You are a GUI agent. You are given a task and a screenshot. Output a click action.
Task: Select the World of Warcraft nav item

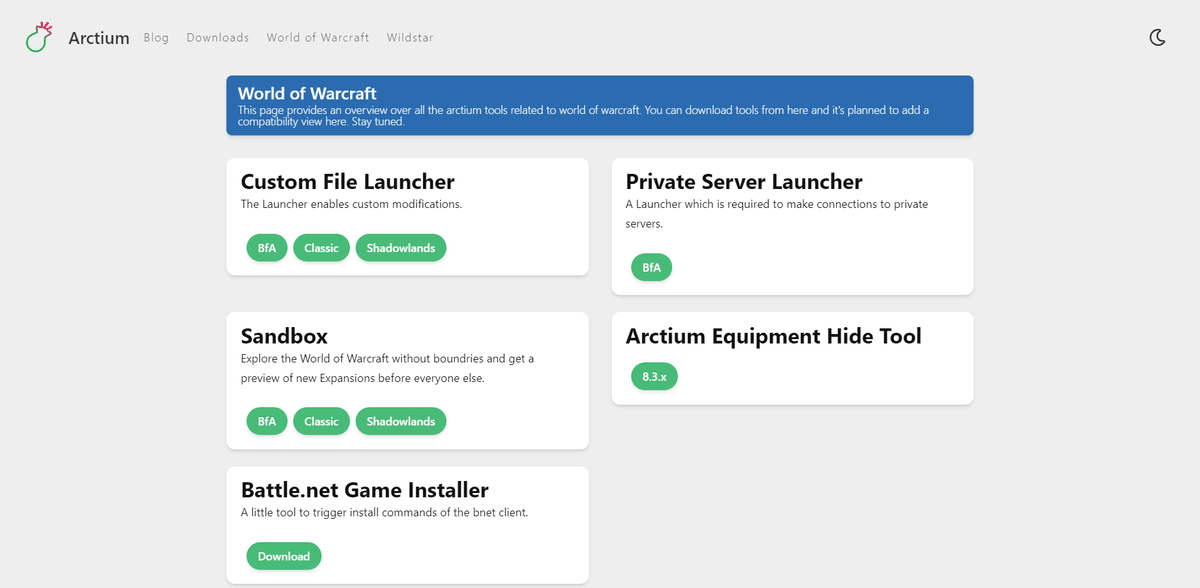tap(318, 37)
